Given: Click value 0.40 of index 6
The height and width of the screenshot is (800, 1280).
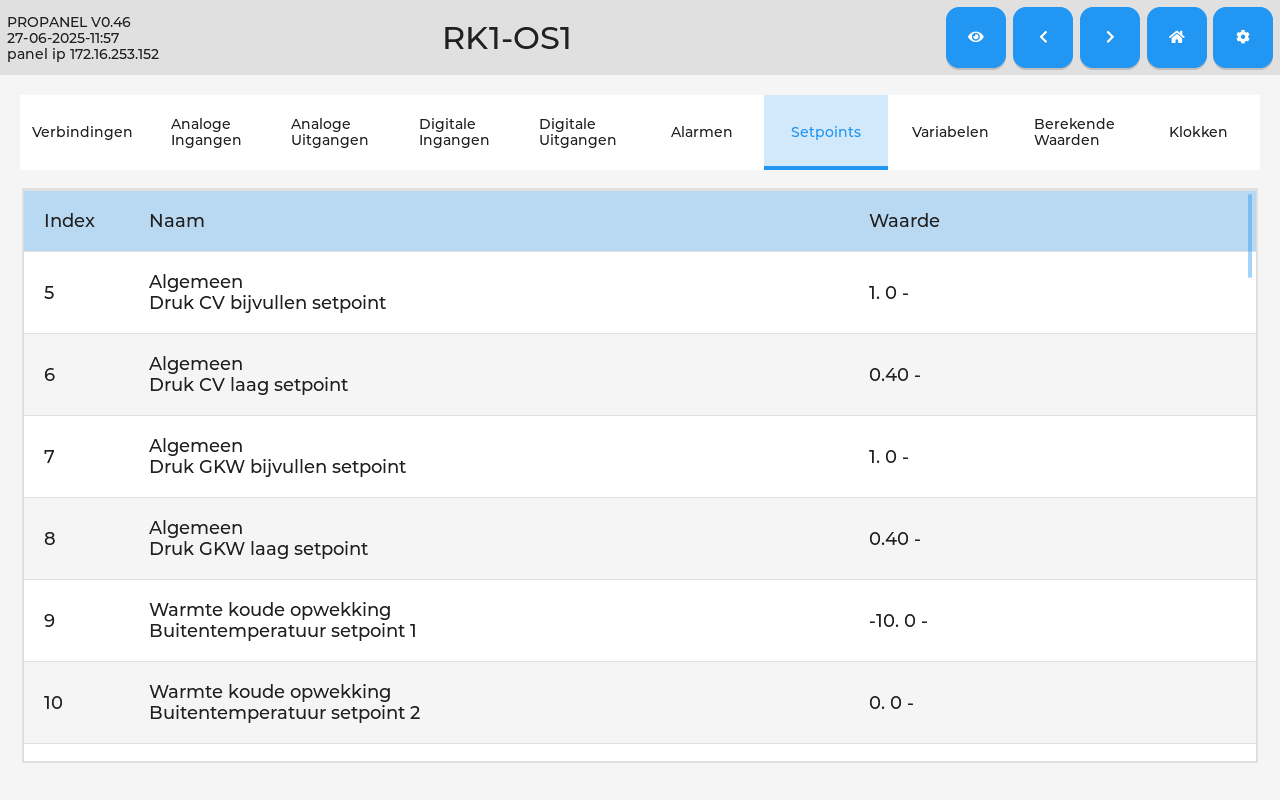Looking at the screenshot, I should (895, 375).
